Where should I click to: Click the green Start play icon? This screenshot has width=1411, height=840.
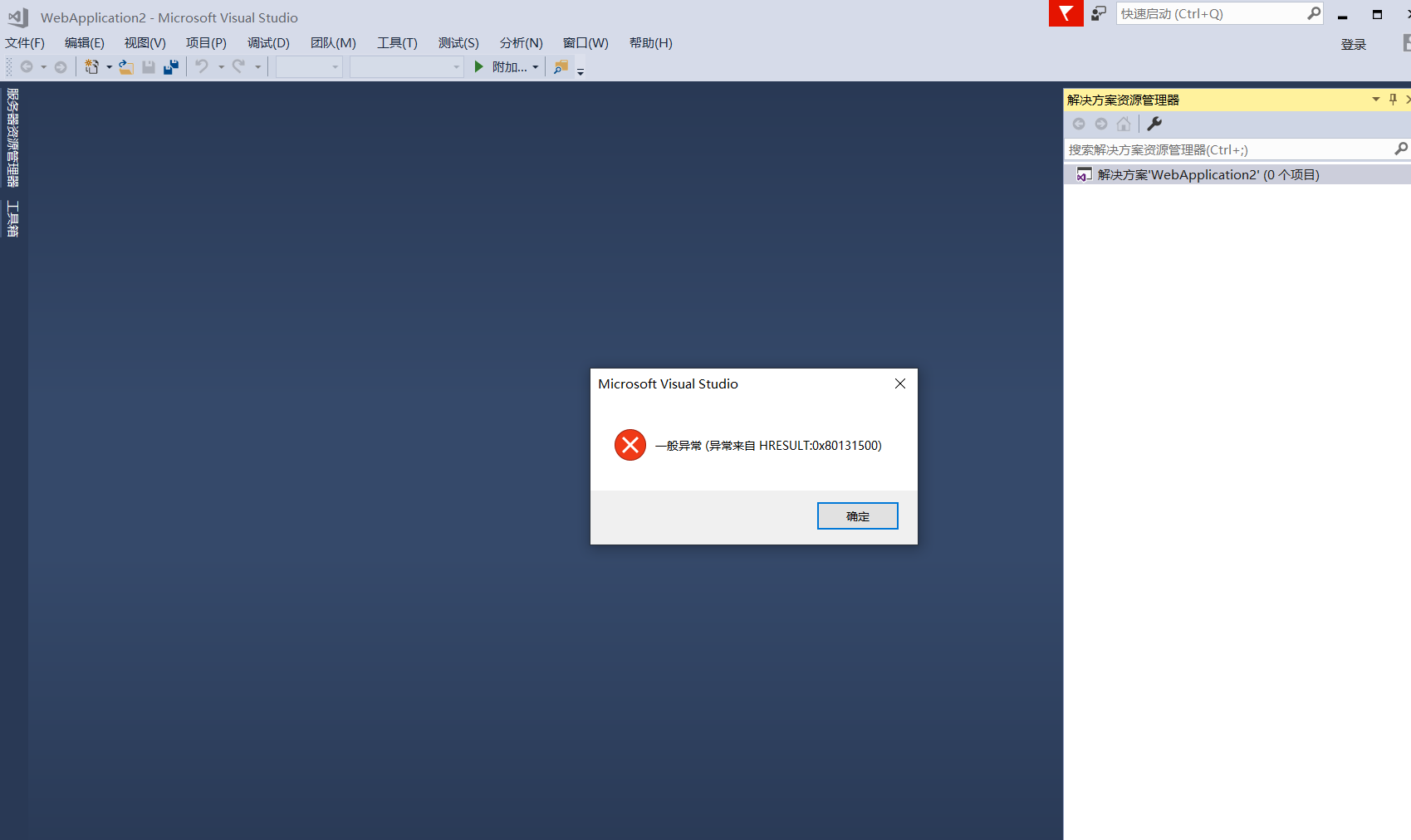(478, 66)
